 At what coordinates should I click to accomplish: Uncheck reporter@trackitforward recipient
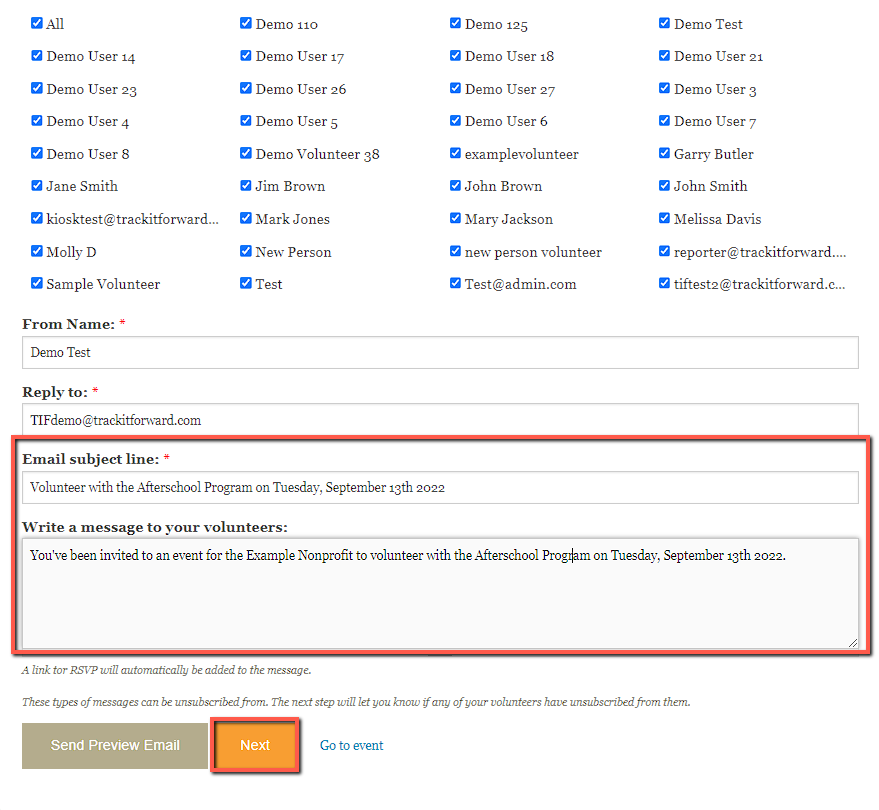[664, 251]
